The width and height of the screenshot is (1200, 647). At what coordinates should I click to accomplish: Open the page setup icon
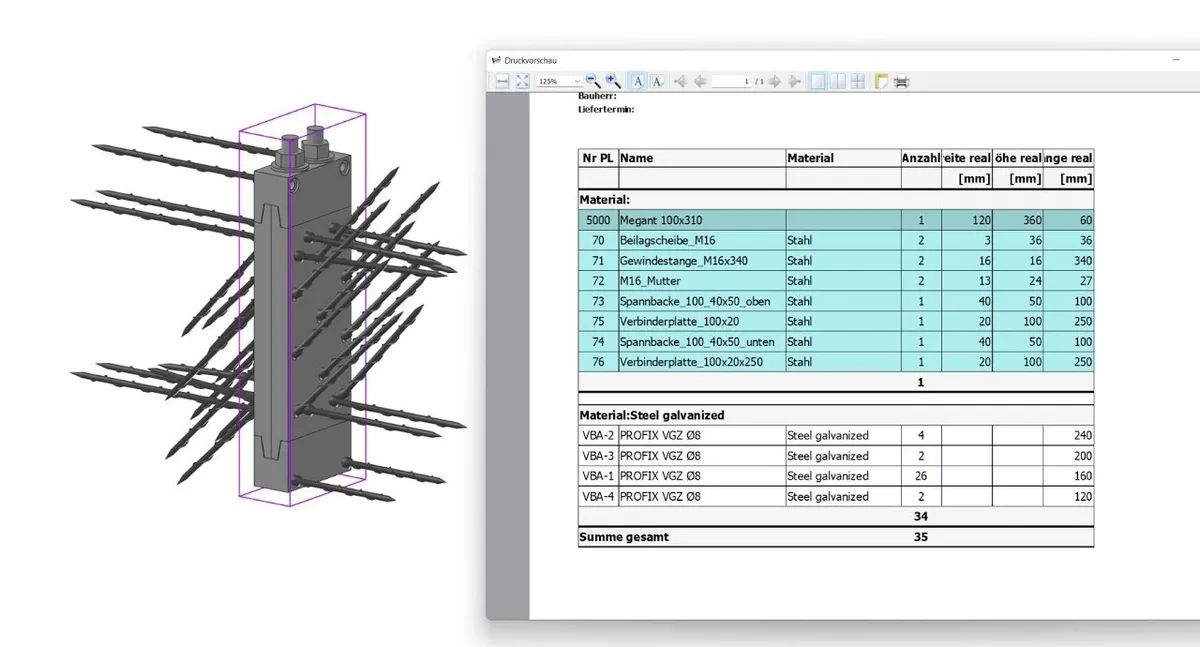point(881,81)
